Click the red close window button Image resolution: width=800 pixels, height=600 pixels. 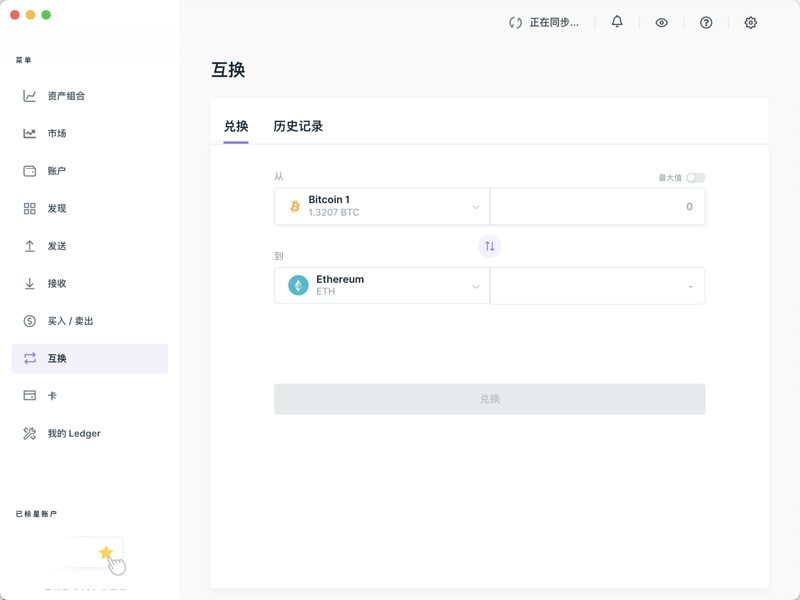pos(15,15)
